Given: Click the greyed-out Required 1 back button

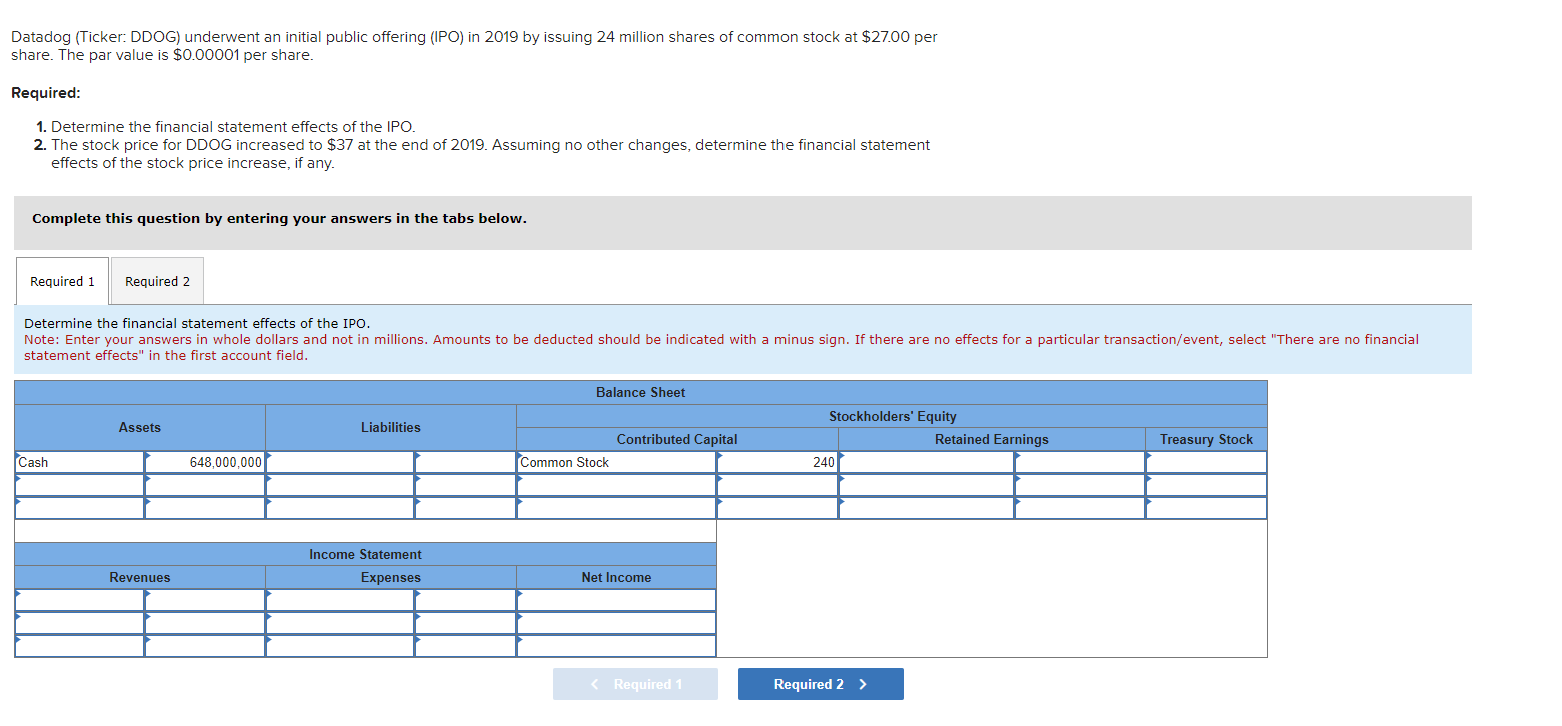Looking at the screenshot, I should click(x=635, y=684).
